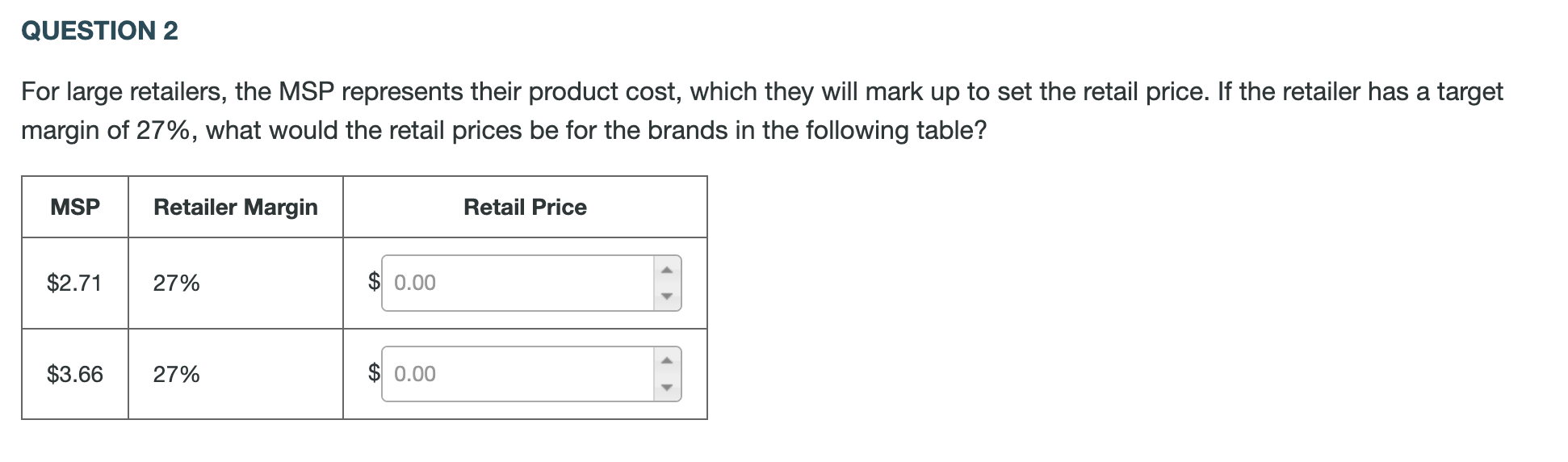Select the $2.71 MSP cell
This screenshot has height=462, width=1568.
click(74, 283)
